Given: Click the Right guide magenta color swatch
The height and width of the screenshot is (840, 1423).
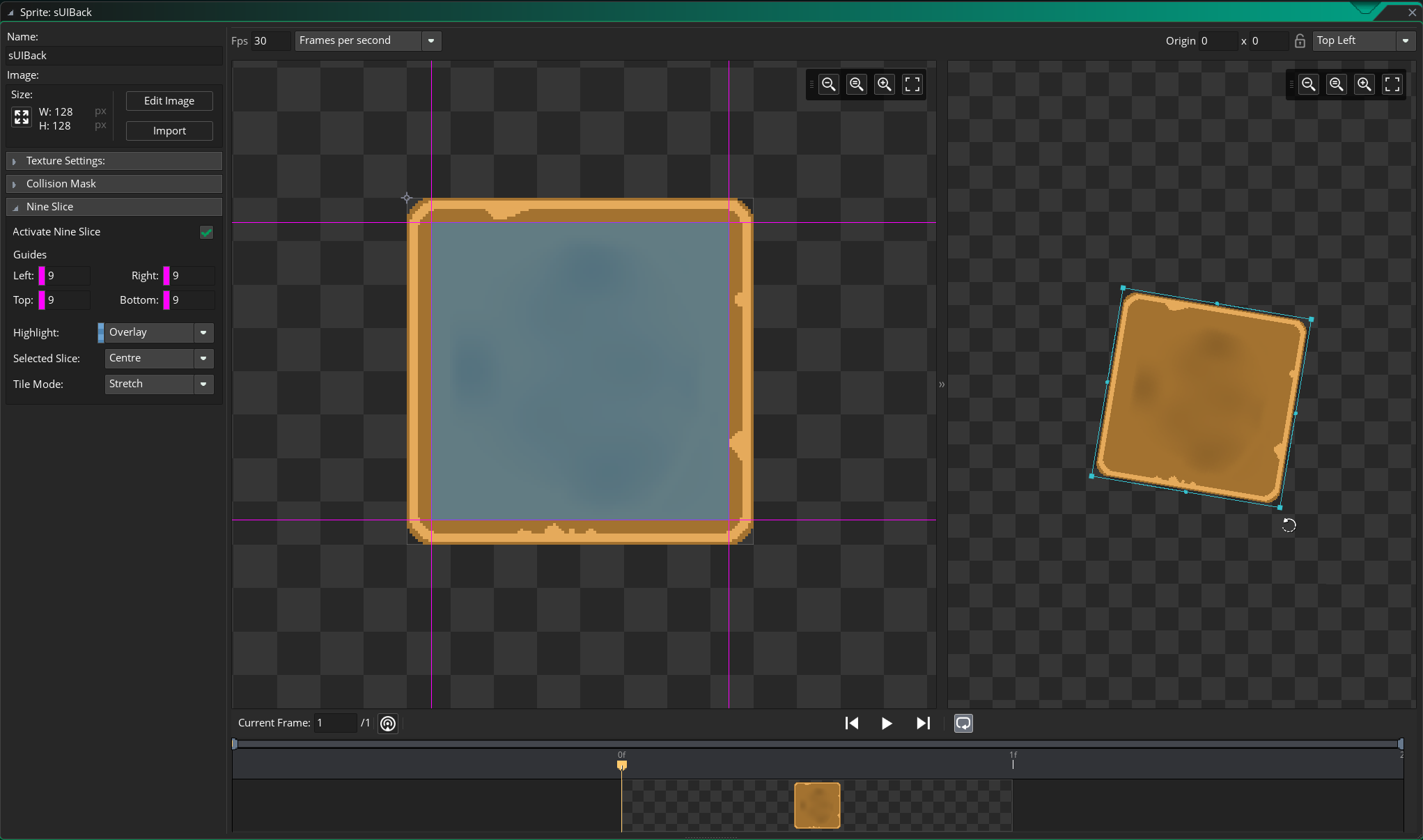Looking at the screenshot, I should tap(166, 276).
